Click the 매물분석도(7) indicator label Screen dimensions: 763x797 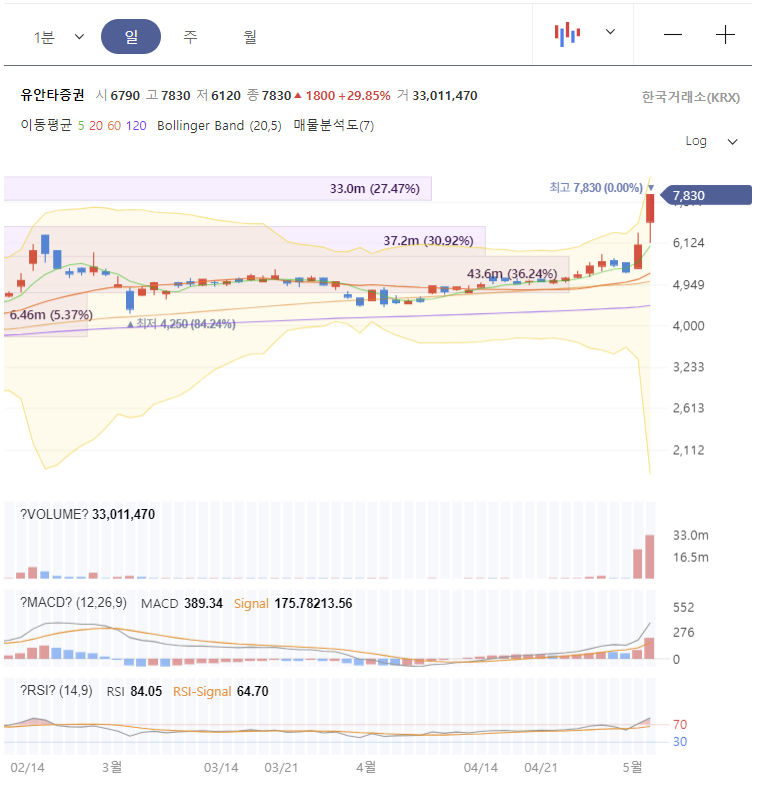pyautogui.click(x=333, y=125)
